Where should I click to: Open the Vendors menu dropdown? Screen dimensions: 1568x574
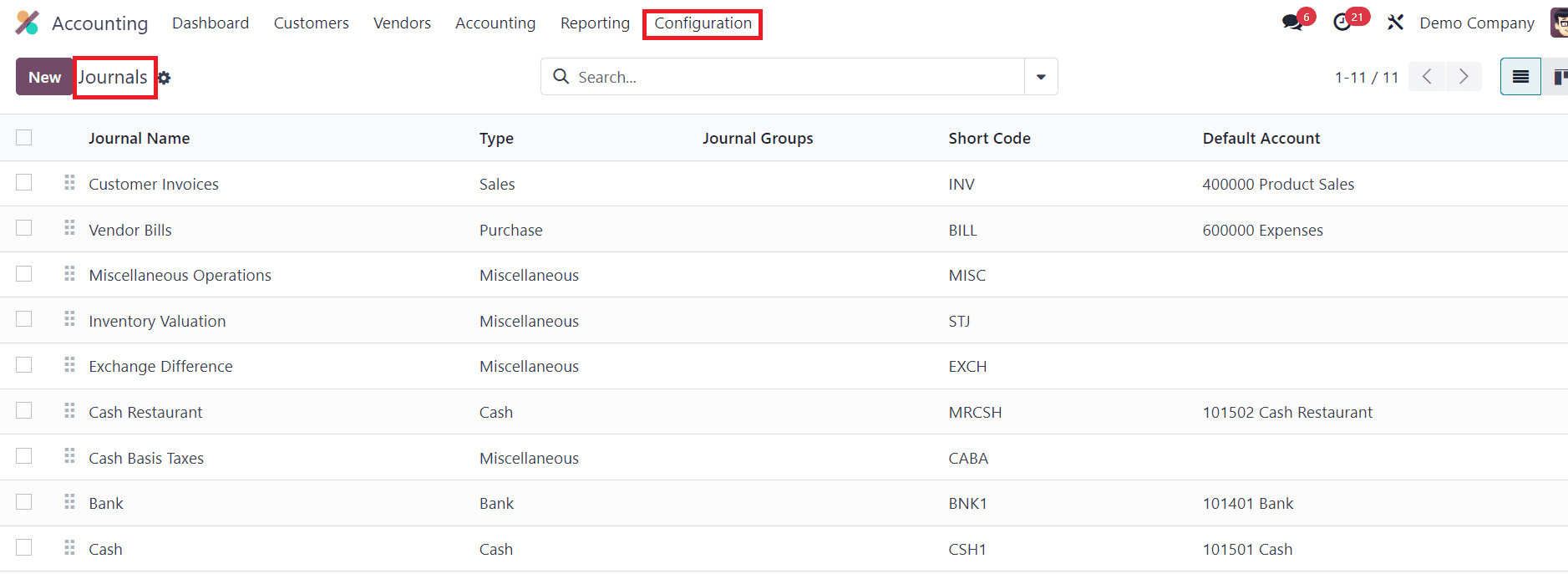[402, 23]
